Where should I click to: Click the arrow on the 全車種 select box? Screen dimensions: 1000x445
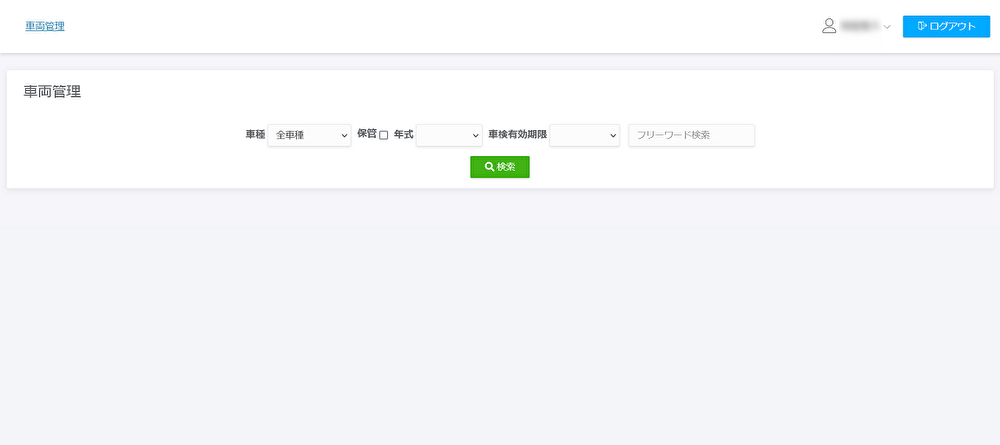(x=344, y=135)
